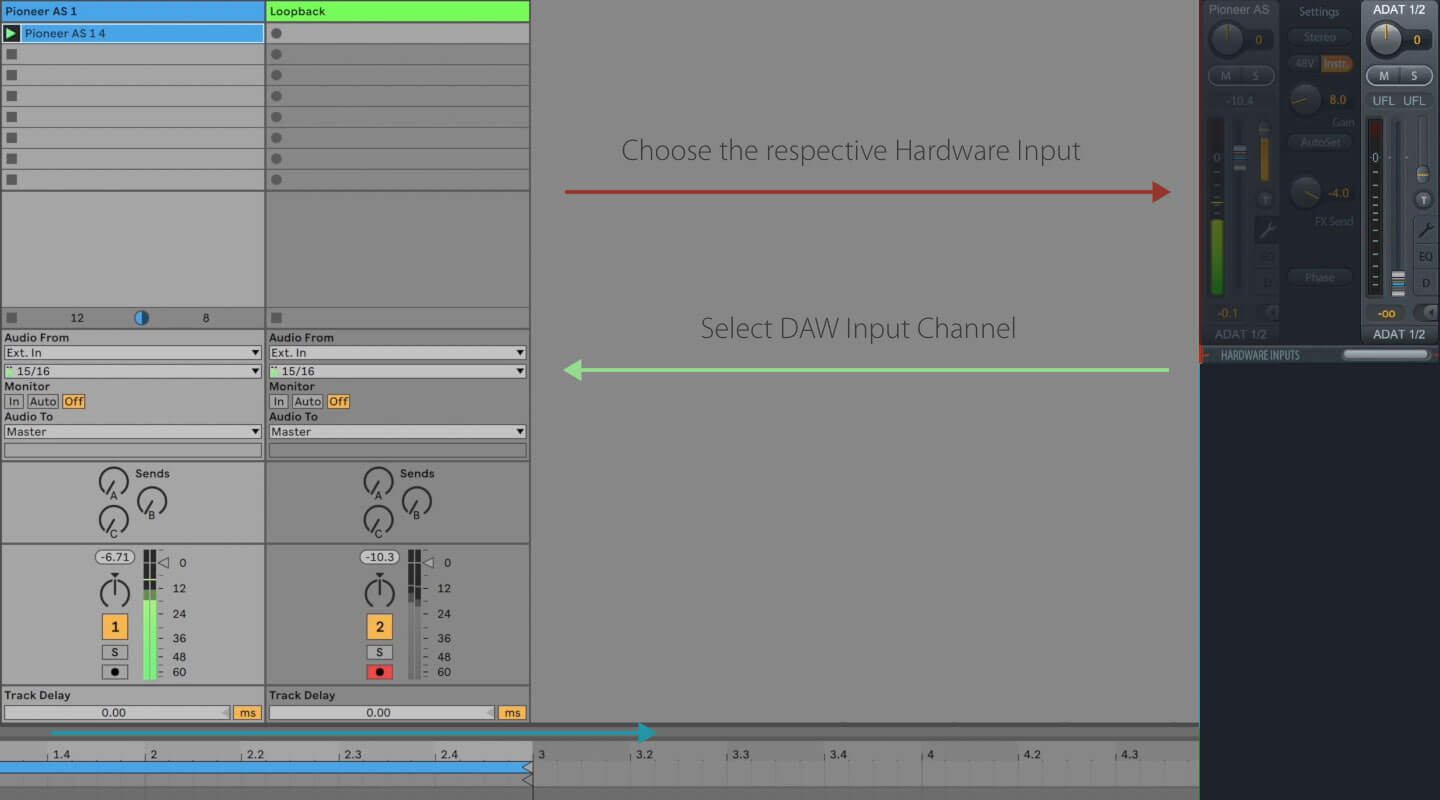Click the Gain knob in Settings panel
The width and height of the screenshot is (1440, 800).
[x=1304, y=99]
